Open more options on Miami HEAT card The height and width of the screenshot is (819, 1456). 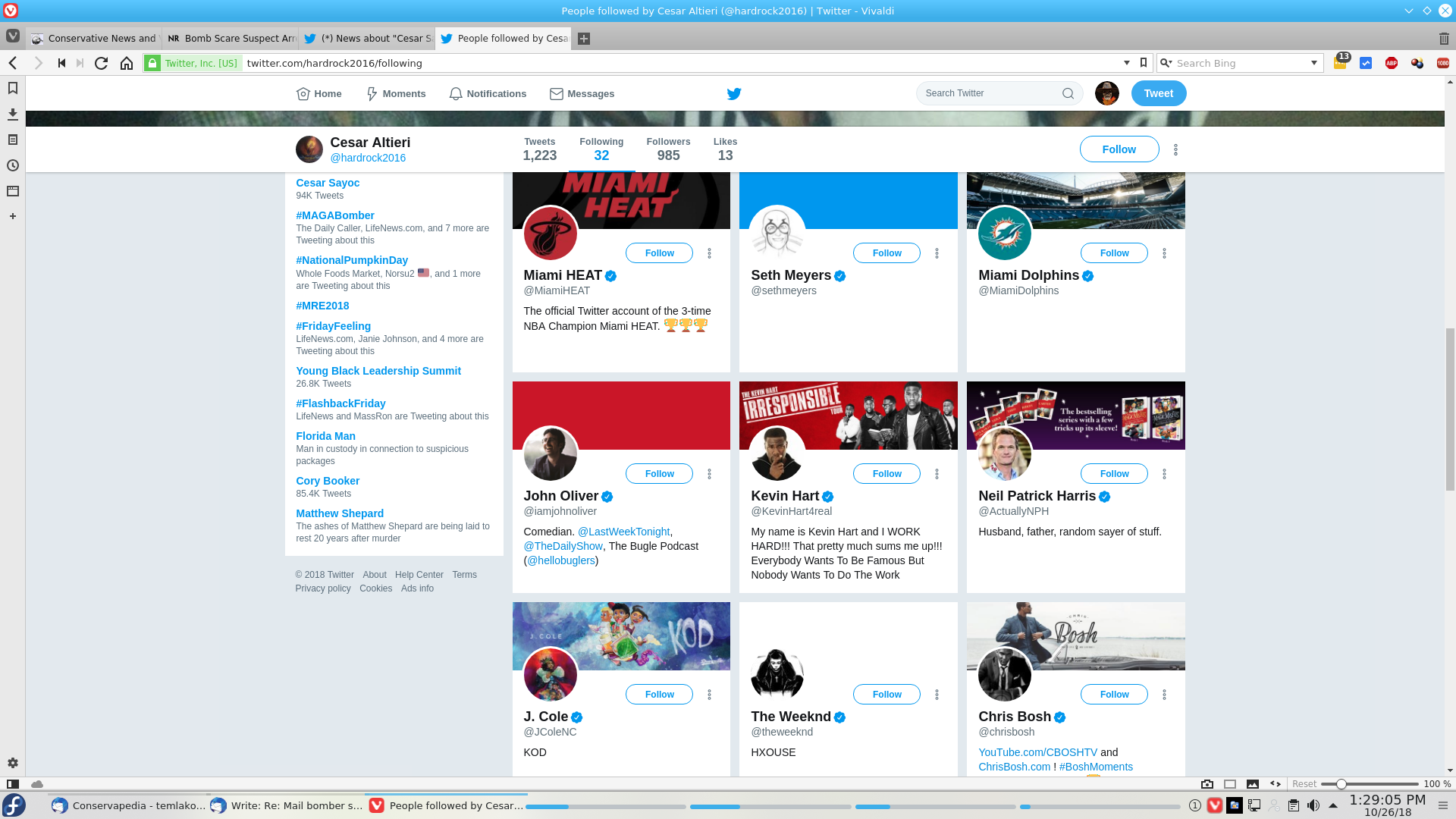710,253
